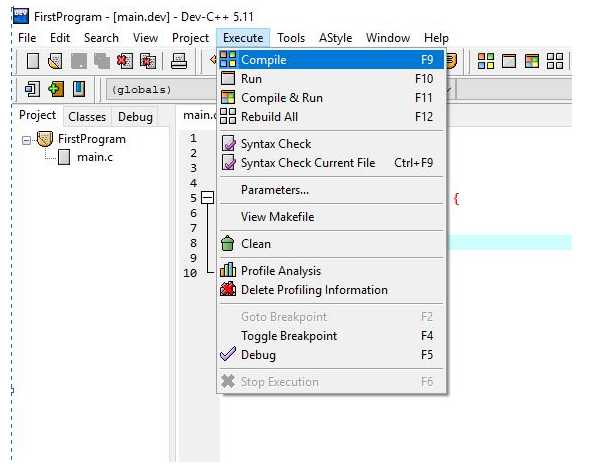Switch to the Classes sidebar tab
Viewport: 589px width, 476px height.
point(87,117)
